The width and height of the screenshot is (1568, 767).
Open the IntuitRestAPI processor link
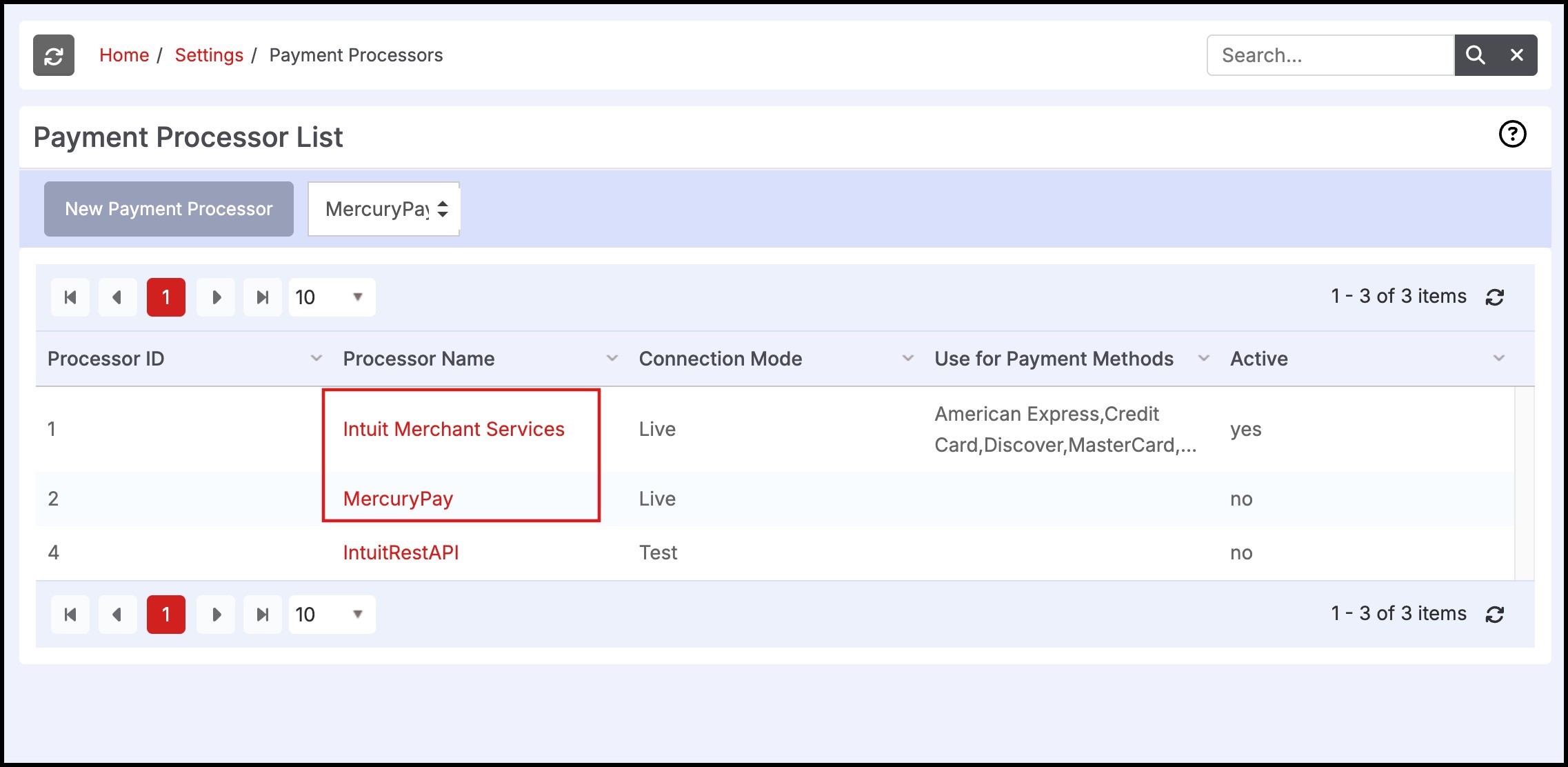click(401, 552)
